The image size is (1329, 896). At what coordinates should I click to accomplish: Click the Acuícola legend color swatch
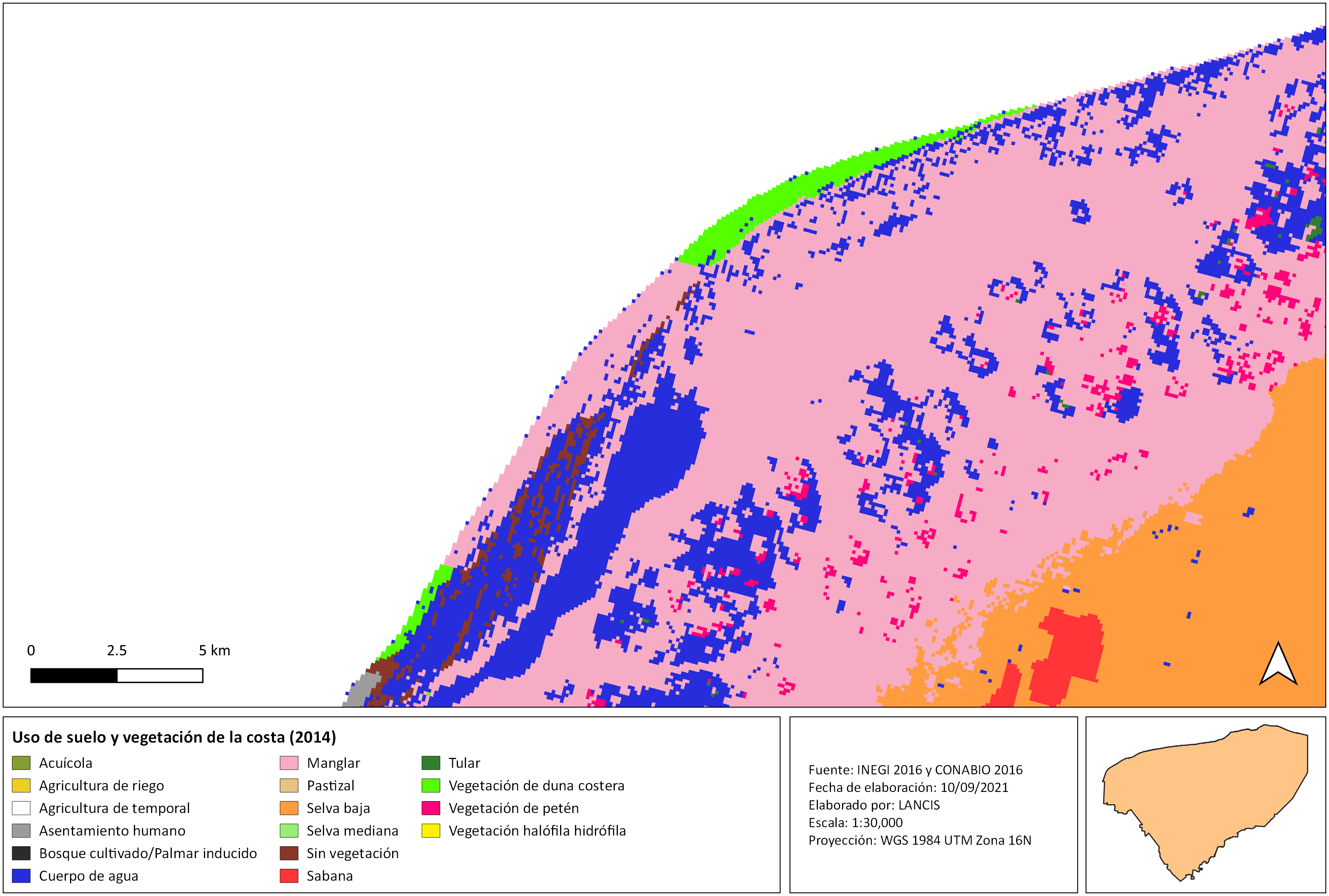click(x=21, y=763)
